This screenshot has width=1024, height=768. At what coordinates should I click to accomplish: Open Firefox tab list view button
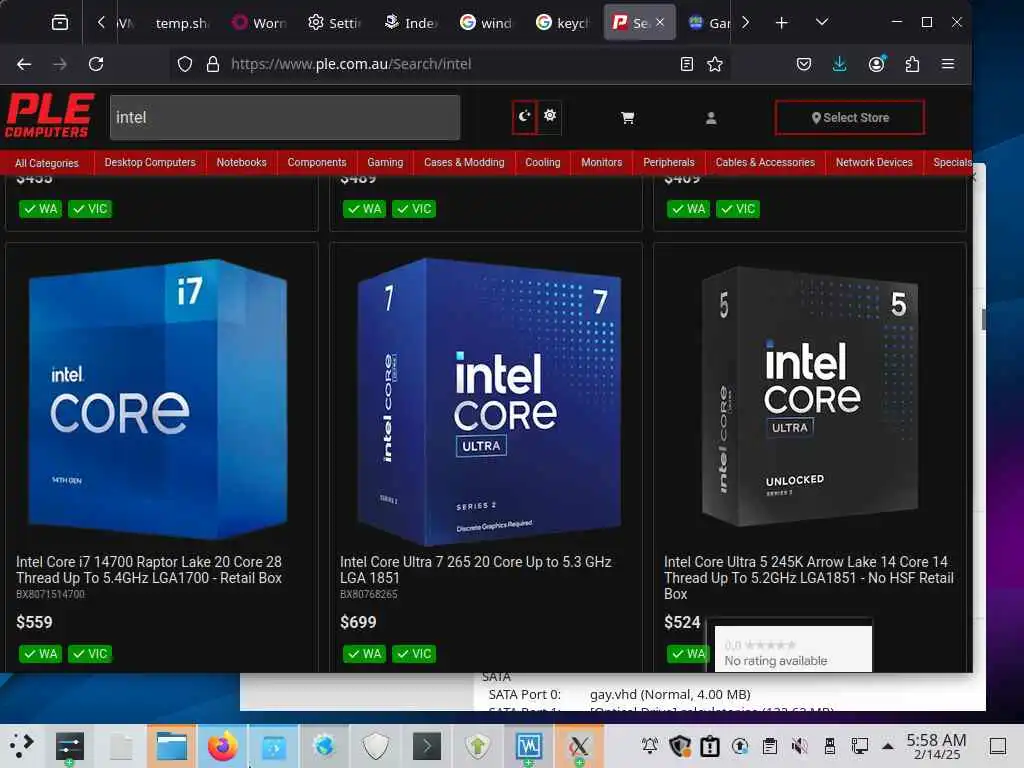click(x=59, y=23)
